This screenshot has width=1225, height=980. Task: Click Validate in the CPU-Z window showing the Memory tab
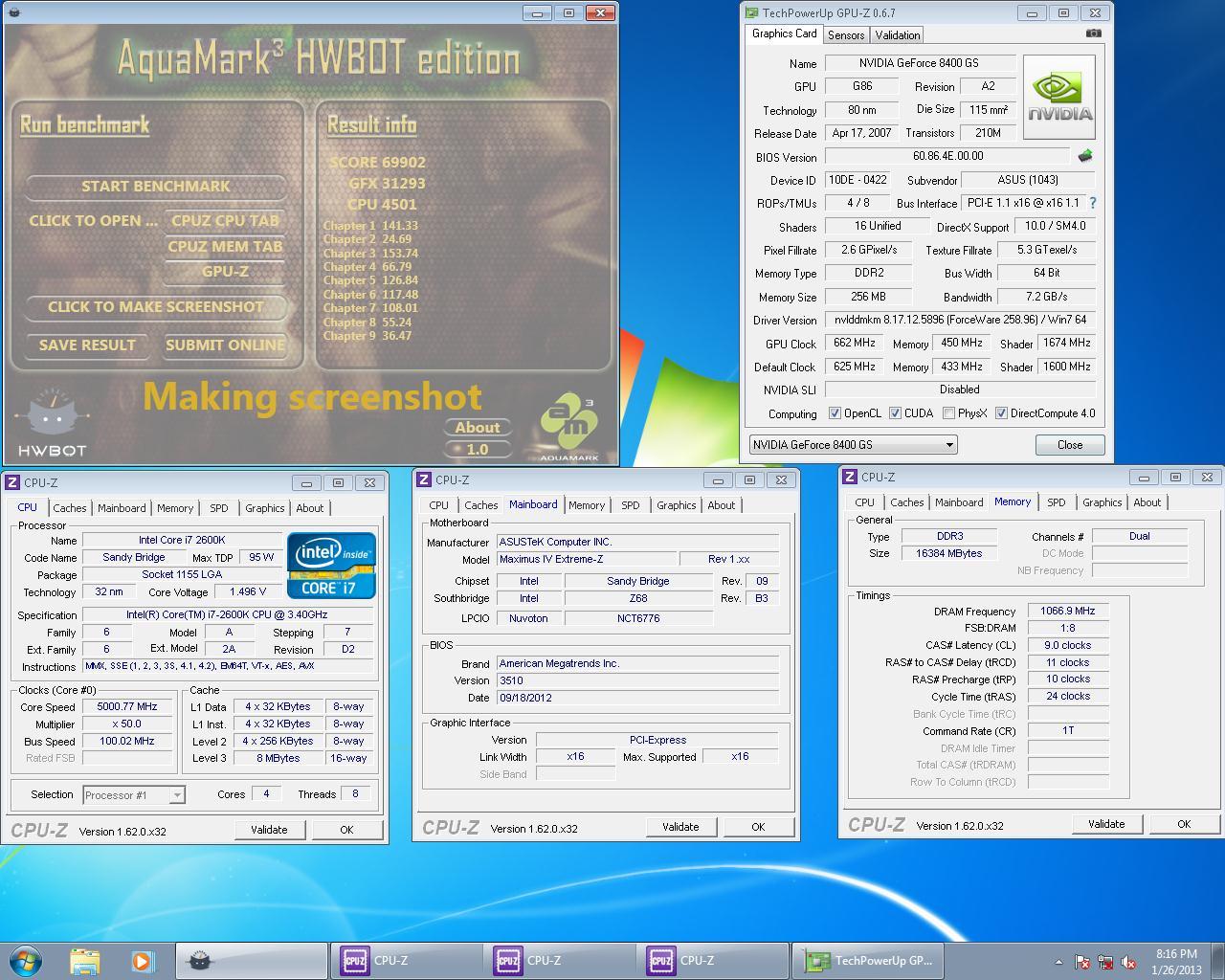(x=1106, y=824)
